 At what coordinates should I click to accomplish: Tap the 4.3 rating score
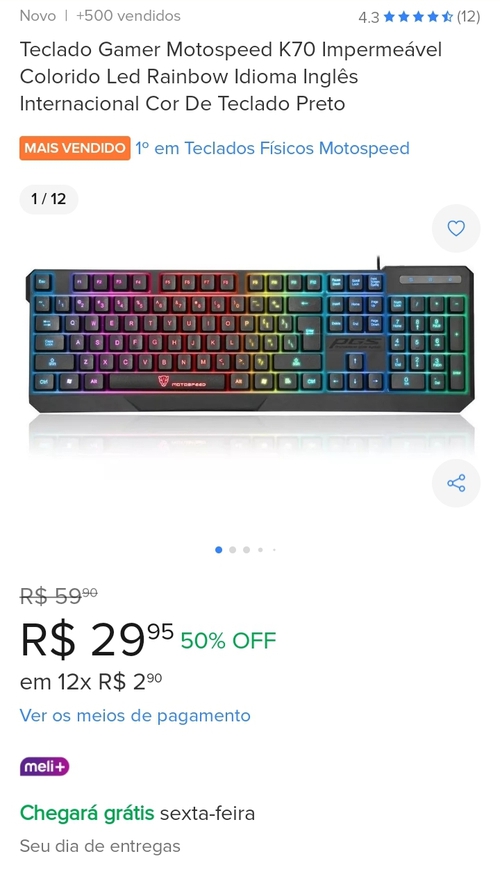coord(369,18)
